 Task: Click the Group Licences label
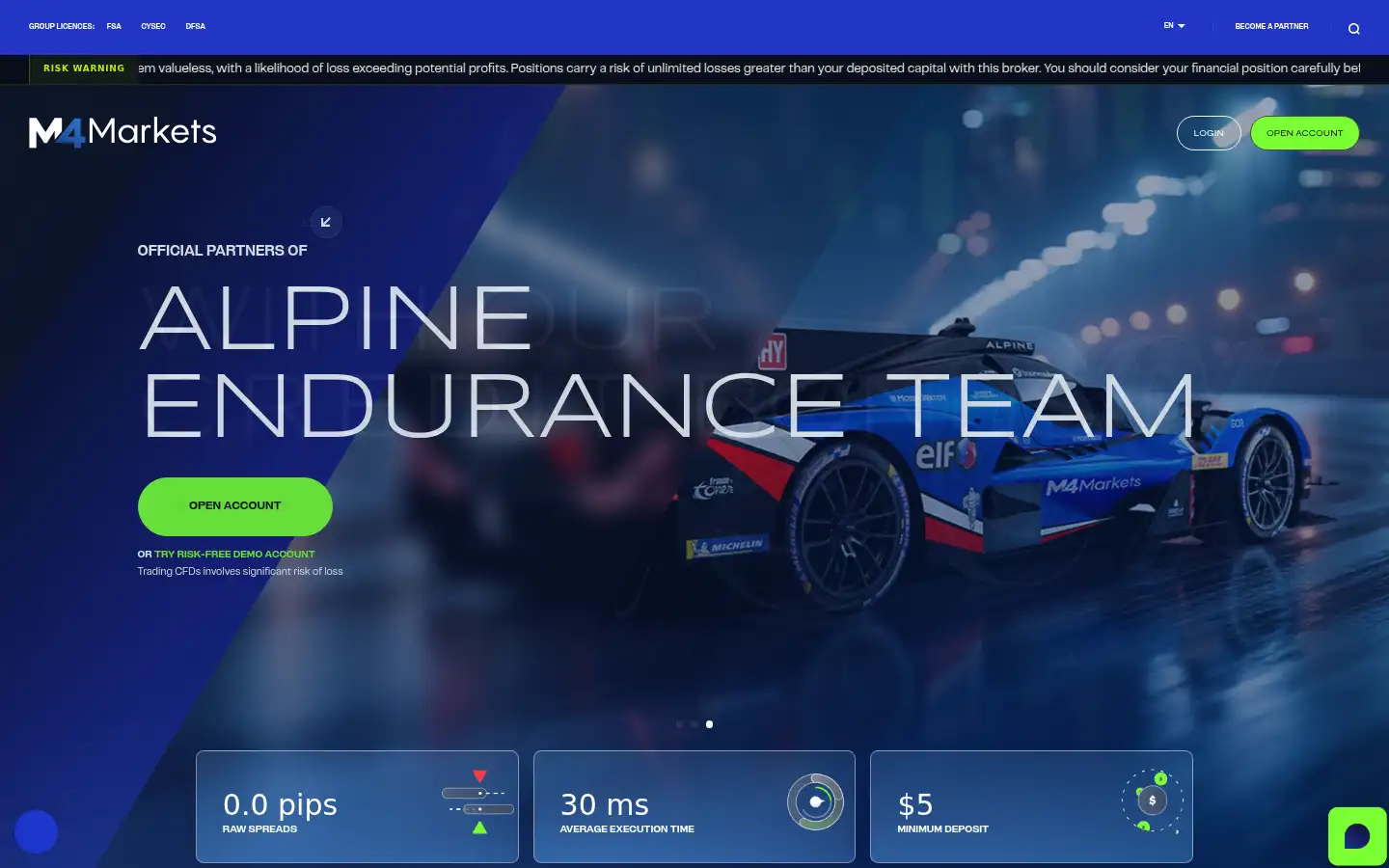point(62,26)
